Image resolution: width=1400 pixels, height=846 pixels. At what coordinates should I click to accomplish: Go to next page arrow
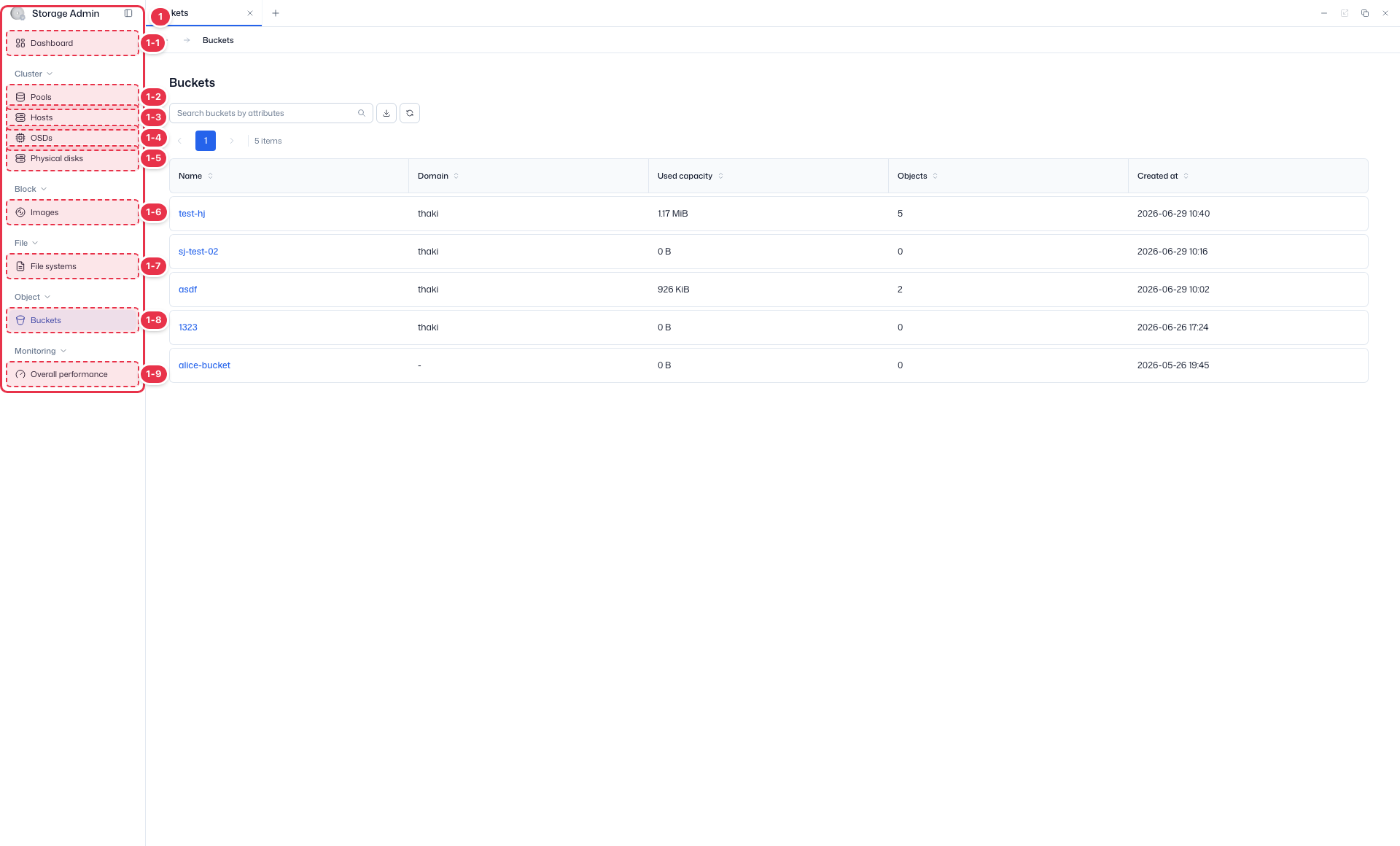(x=232, y=141)
